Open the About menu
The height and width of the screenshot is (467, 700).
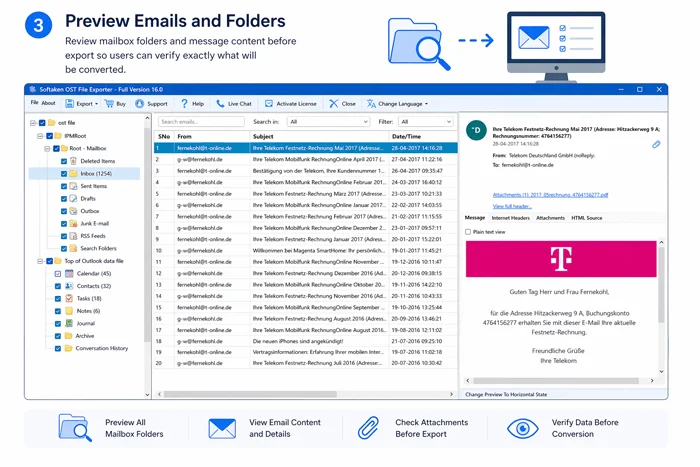pos(48,103)
